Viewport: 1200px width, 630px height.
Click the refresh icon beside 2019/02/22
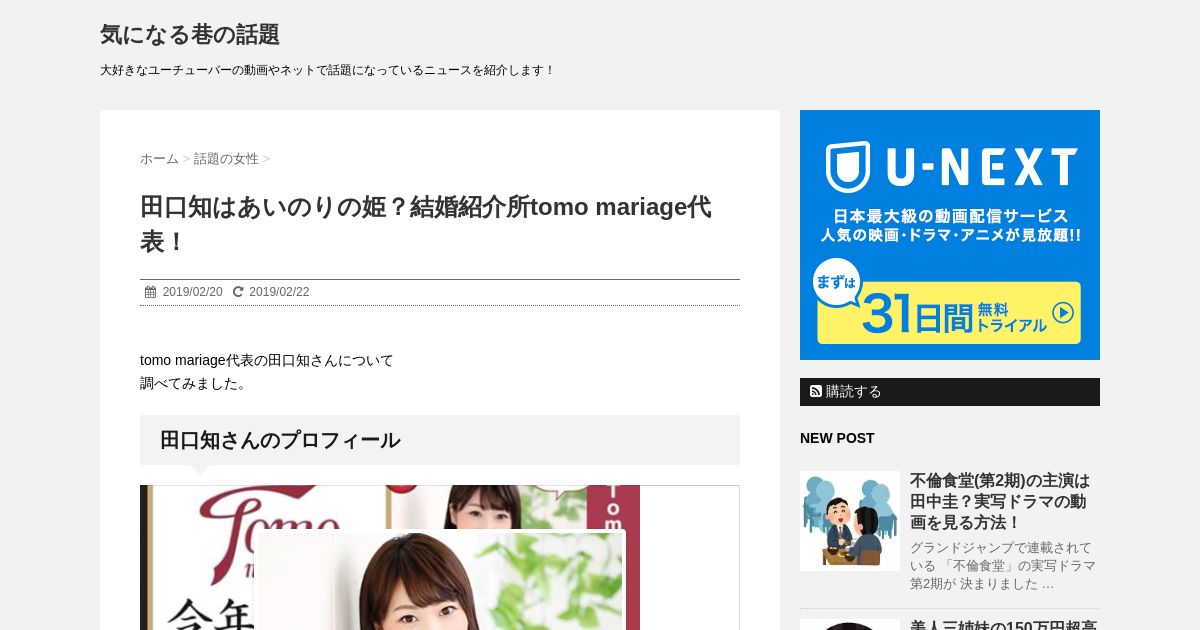pyautogui.click(x=238, y=292)
